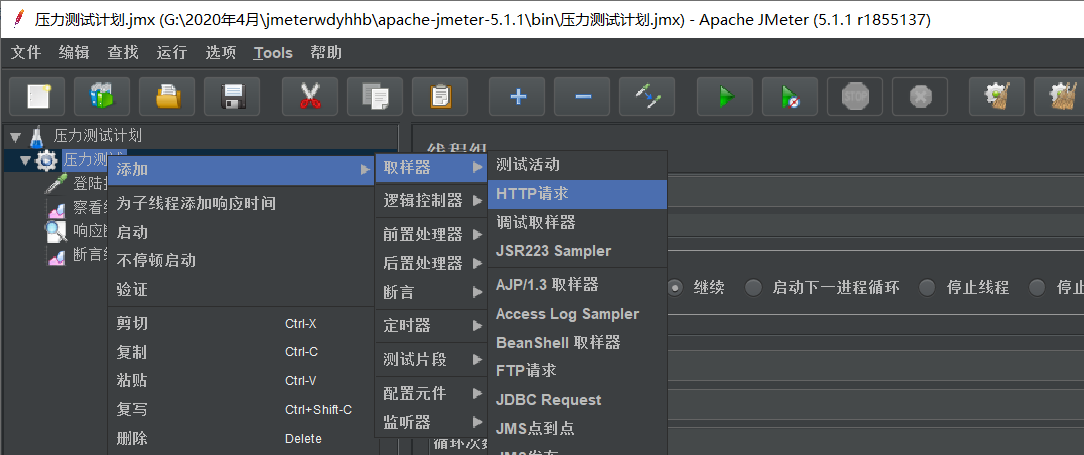This screenshot has height=455, width=1084.
Task: Click the Copy toolbar icon
Action: coord(375,96)
